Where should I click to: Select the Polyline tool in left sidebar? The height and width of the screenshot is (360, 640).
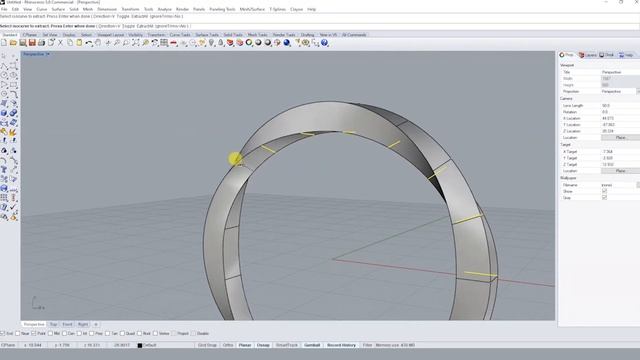(4, 66)
